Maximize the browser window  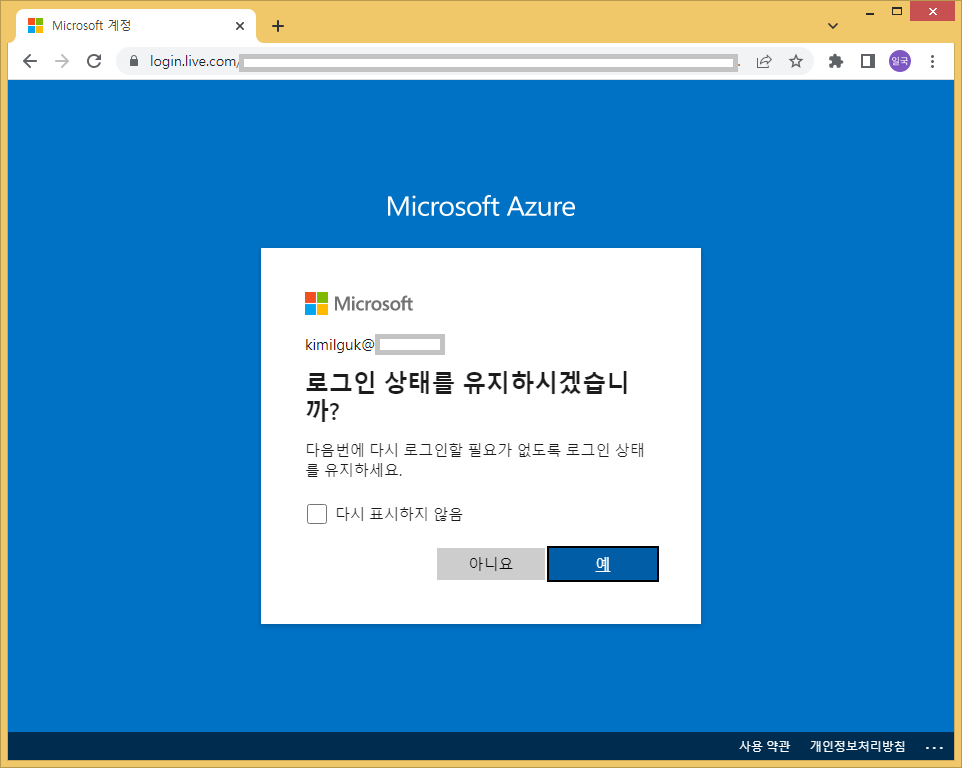point(897,12)
